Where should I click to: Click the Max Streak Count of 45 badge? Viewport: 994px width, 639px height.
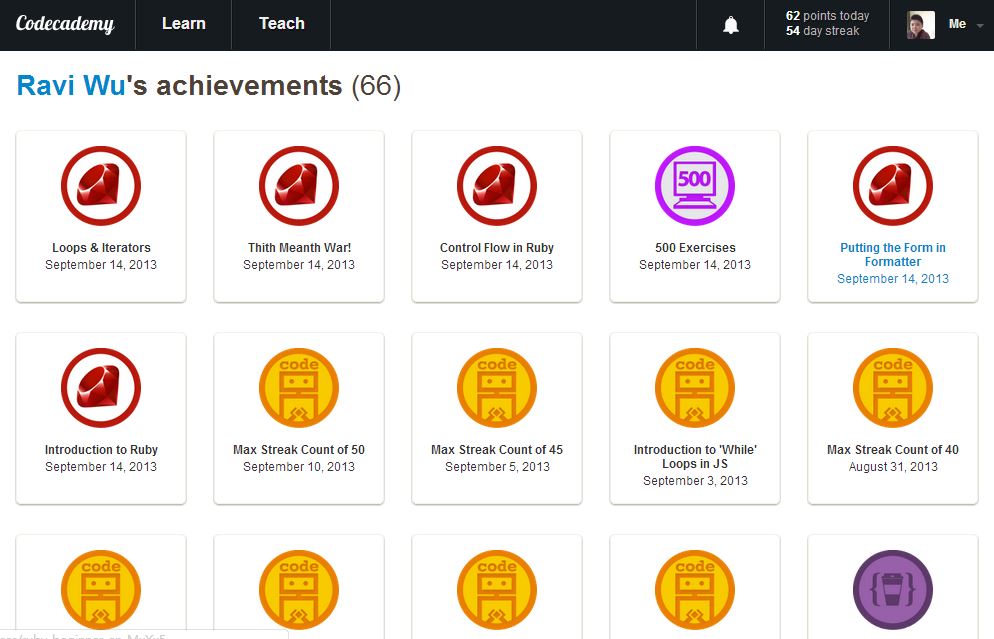click(x=497, y=389)
